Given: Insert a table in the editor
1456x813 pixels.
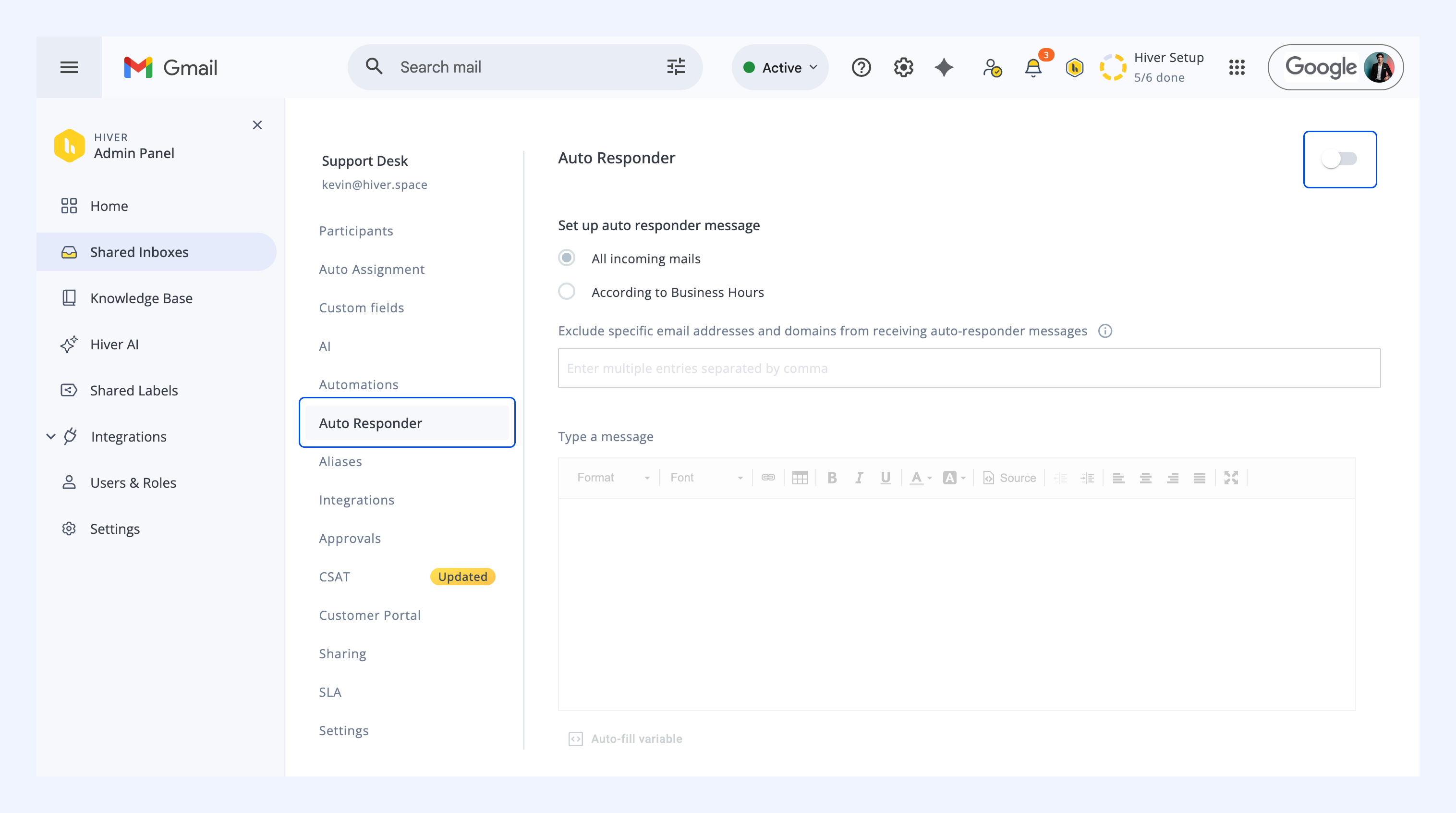Looking at the screenshot, I should click(x=800, y=478).
